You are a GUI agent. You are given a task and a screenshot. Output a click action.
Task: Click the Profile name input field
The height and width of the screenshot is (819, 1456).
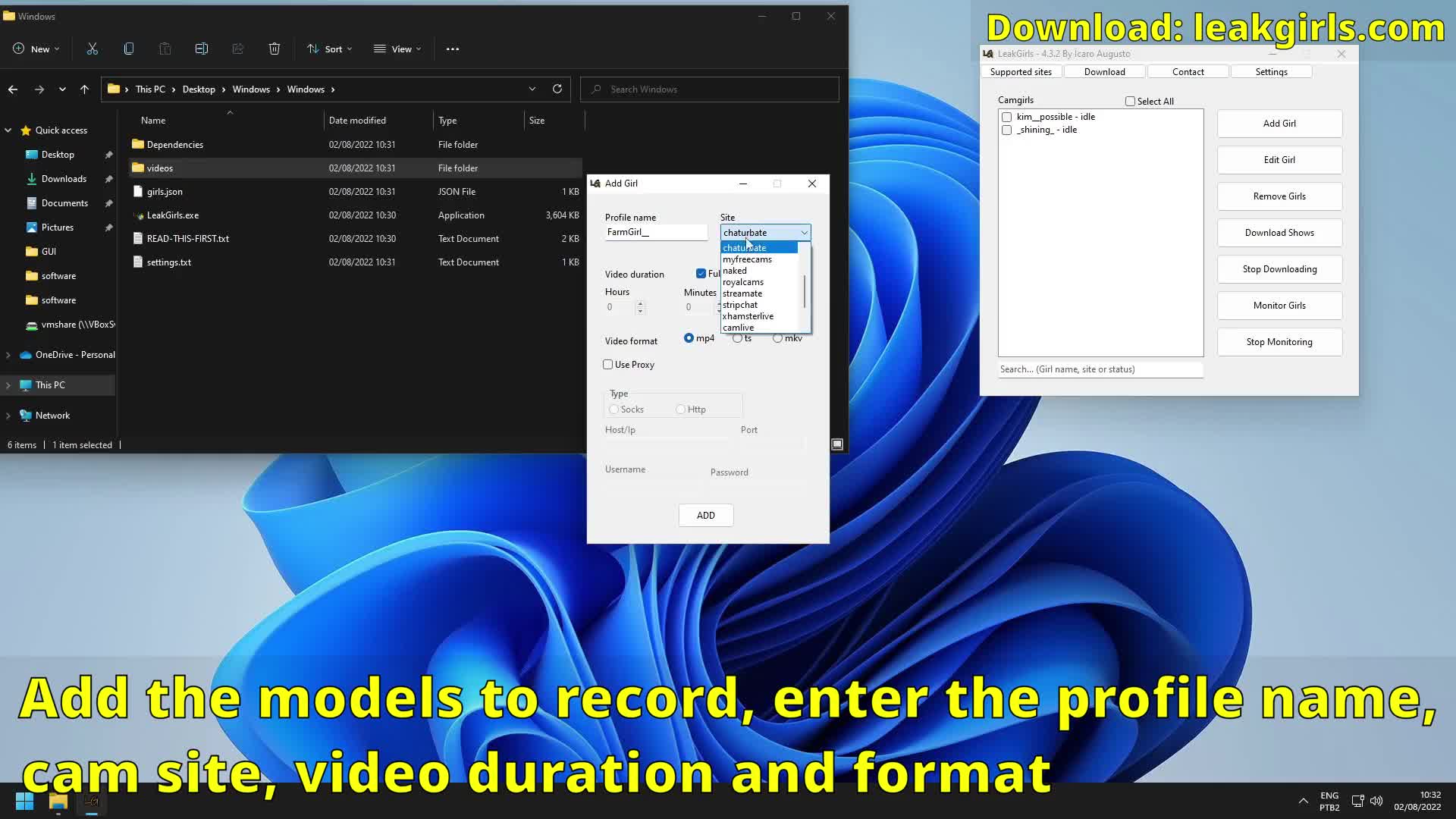[655, 232]
